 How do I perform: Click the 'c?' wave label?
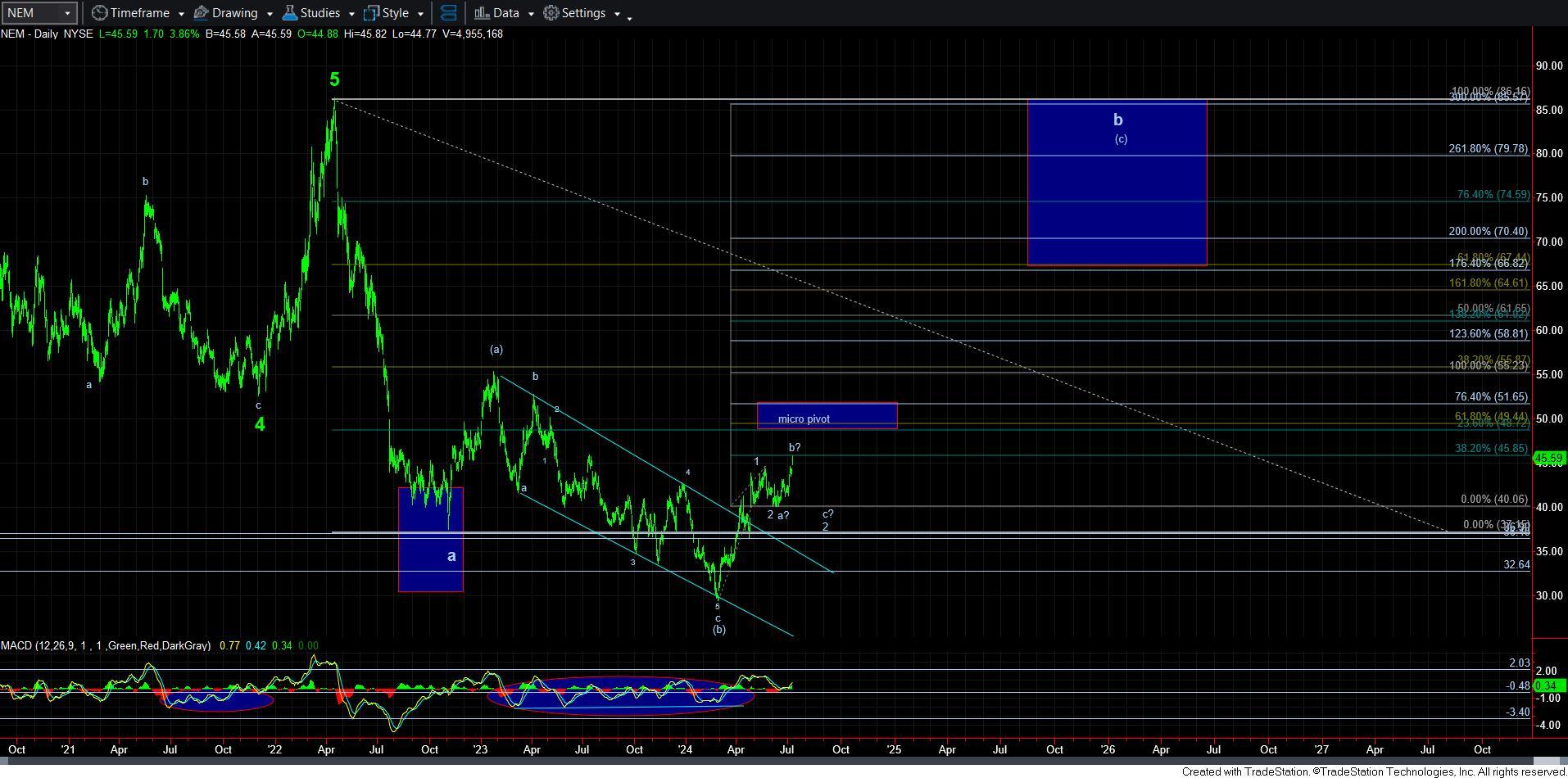[x=828, y=514]
